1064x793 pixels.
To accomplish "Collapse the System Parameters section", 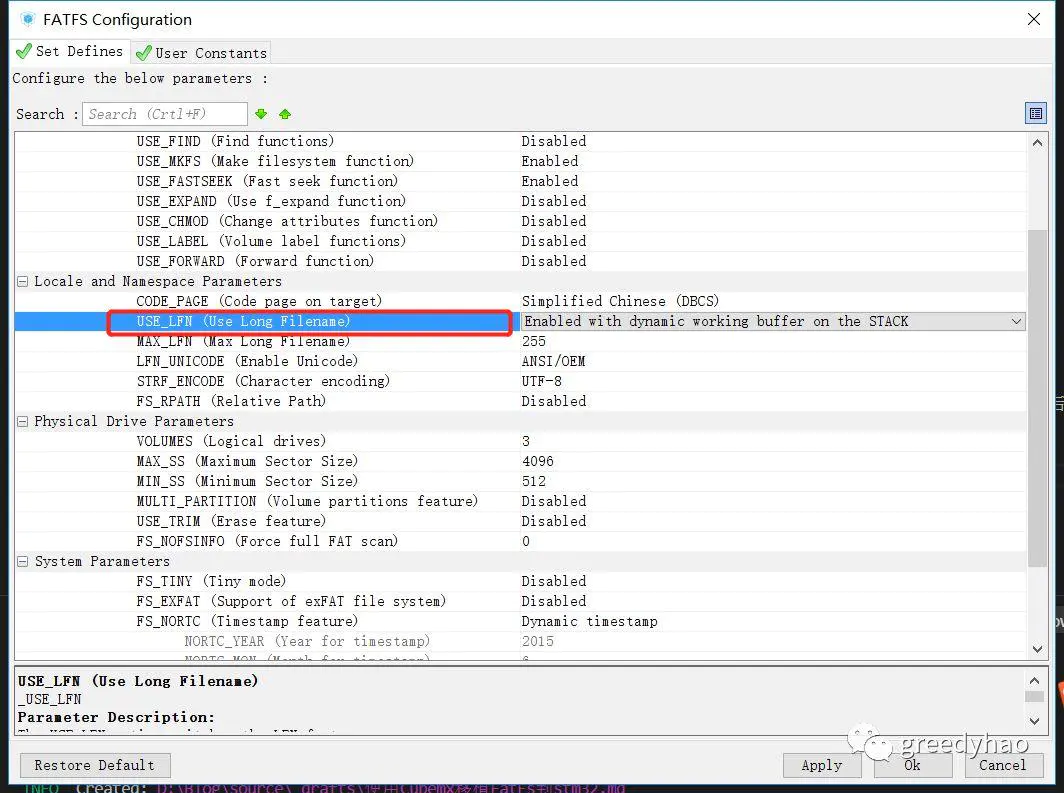I will (21, 561).
